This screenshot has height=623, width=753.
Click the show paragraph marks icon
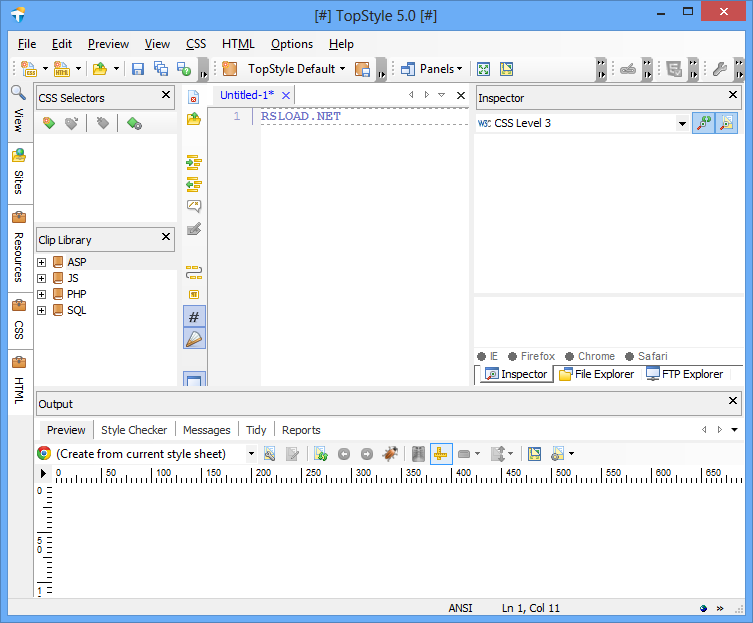click(194, 294)
